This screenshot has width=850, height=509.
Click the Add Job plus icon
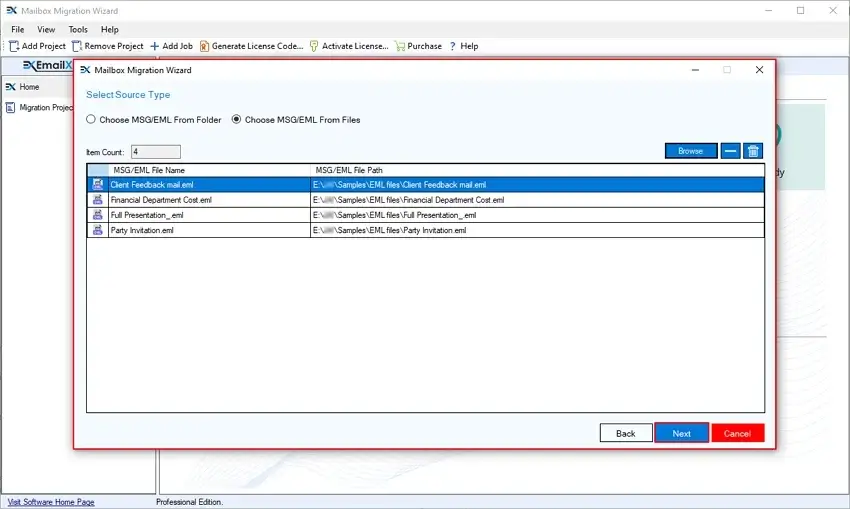click(x=155, y=46)
